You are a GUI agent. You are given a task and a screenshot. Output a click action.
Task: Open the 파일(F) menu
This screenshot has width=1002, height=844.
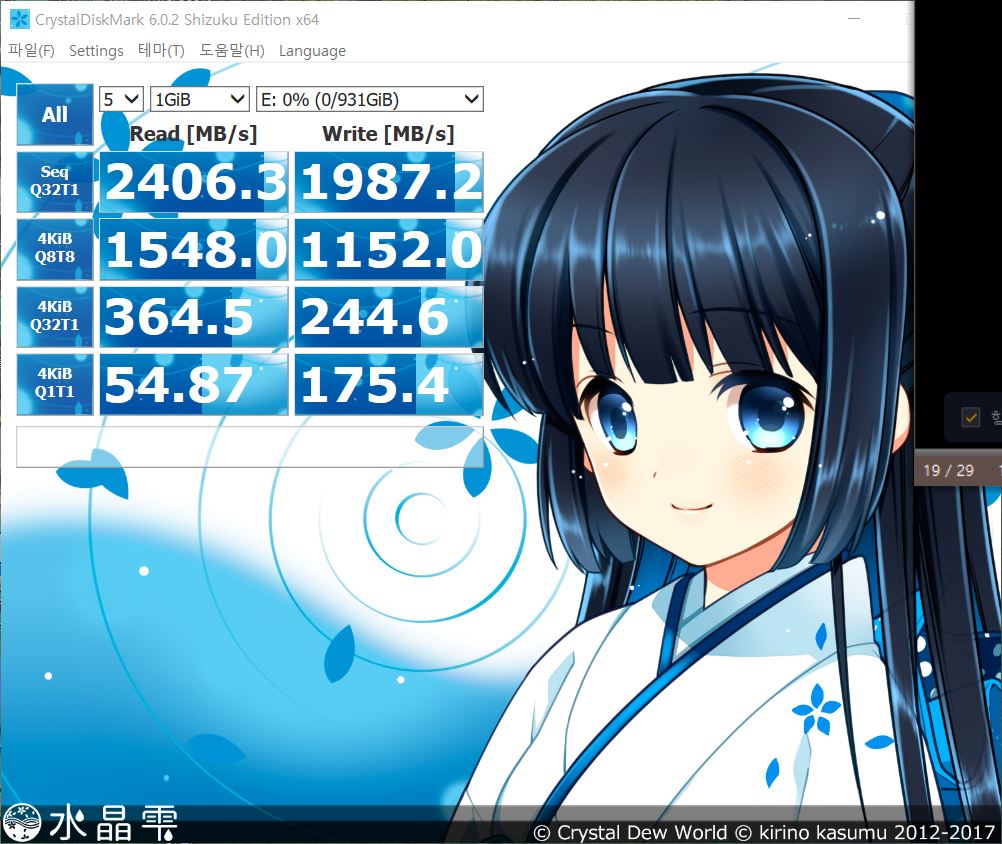pyautogui.click(x=31, y=50)
